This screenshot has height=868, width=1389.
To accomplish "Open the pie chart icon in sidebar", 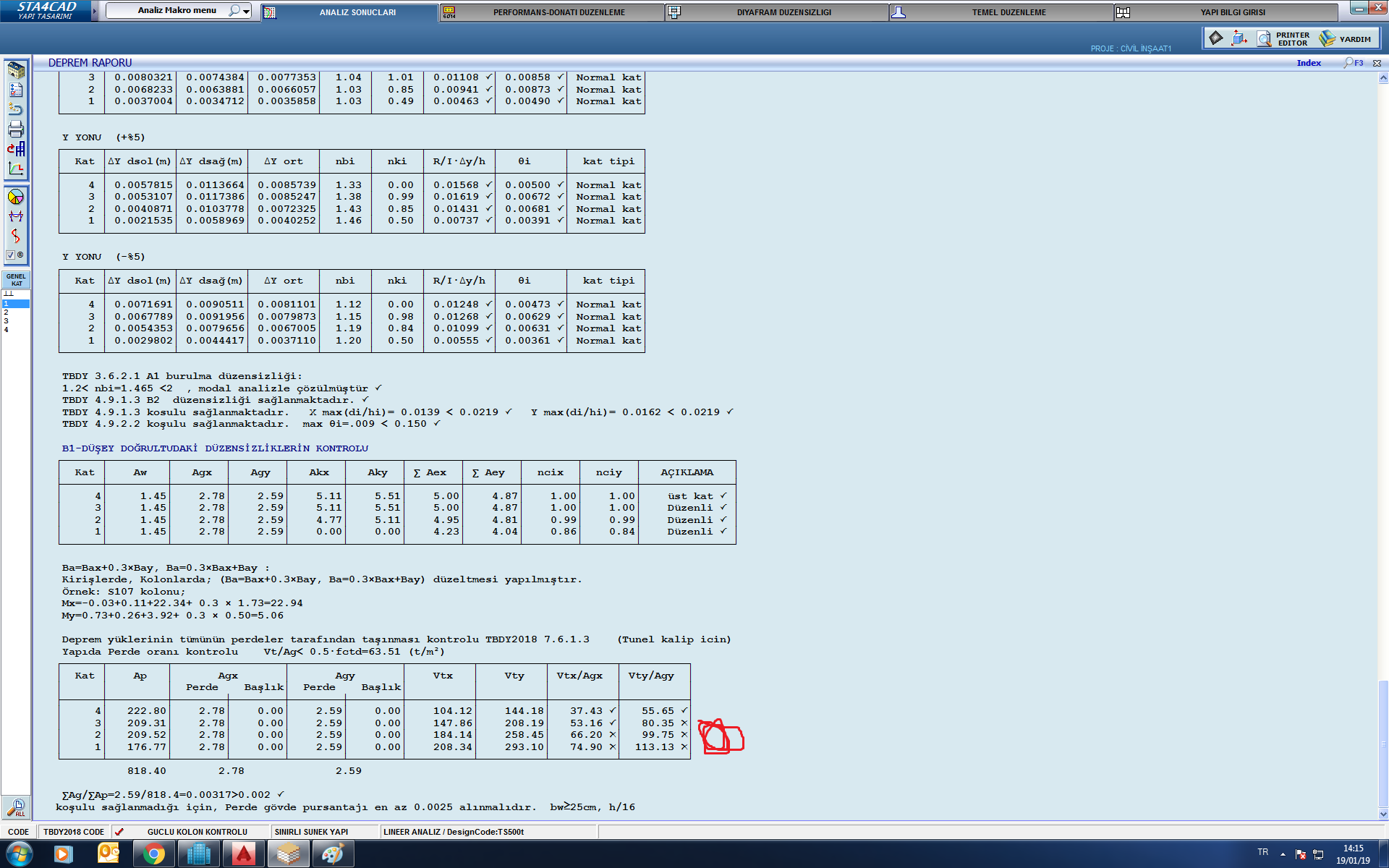I will click(x=16, y=197).
